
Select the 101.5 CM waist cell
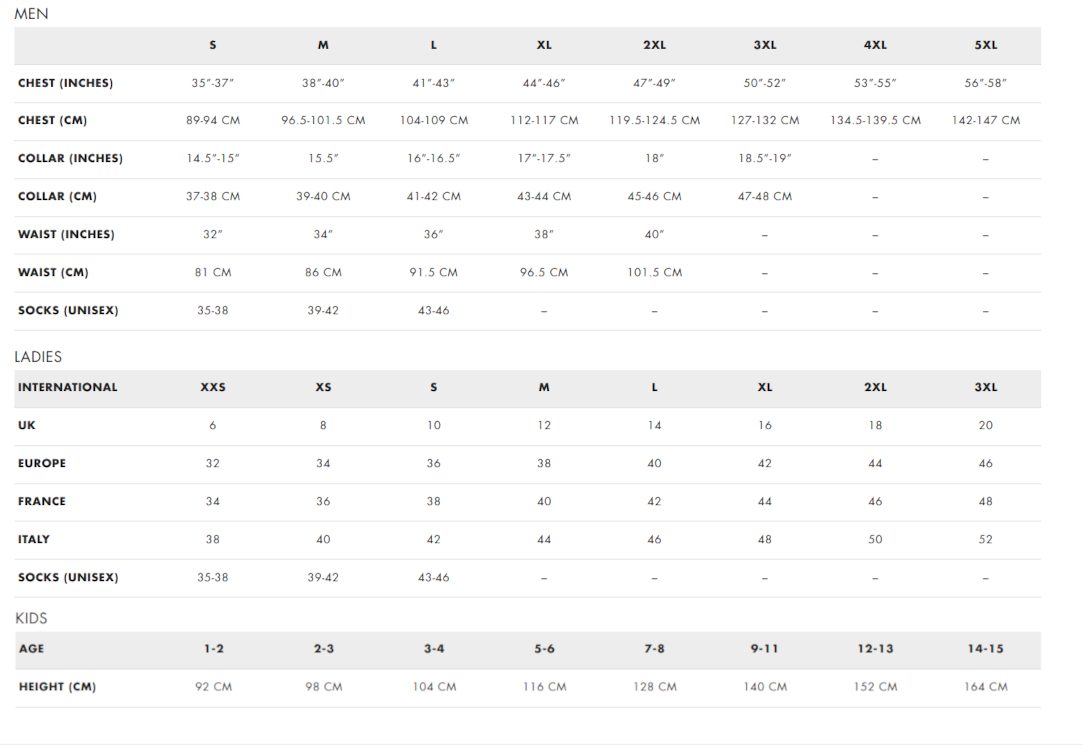click(x=654, y=272)
